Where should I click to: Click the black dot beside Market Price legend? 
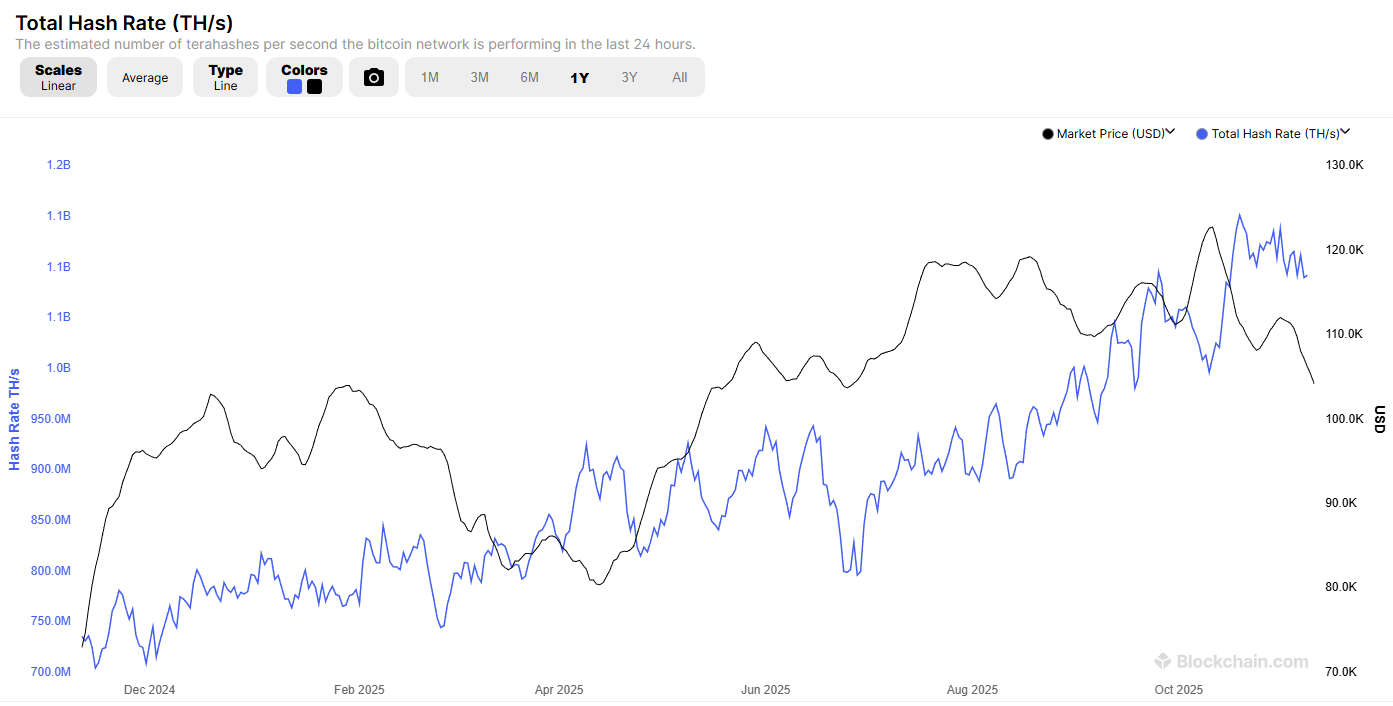[1047, 133]
